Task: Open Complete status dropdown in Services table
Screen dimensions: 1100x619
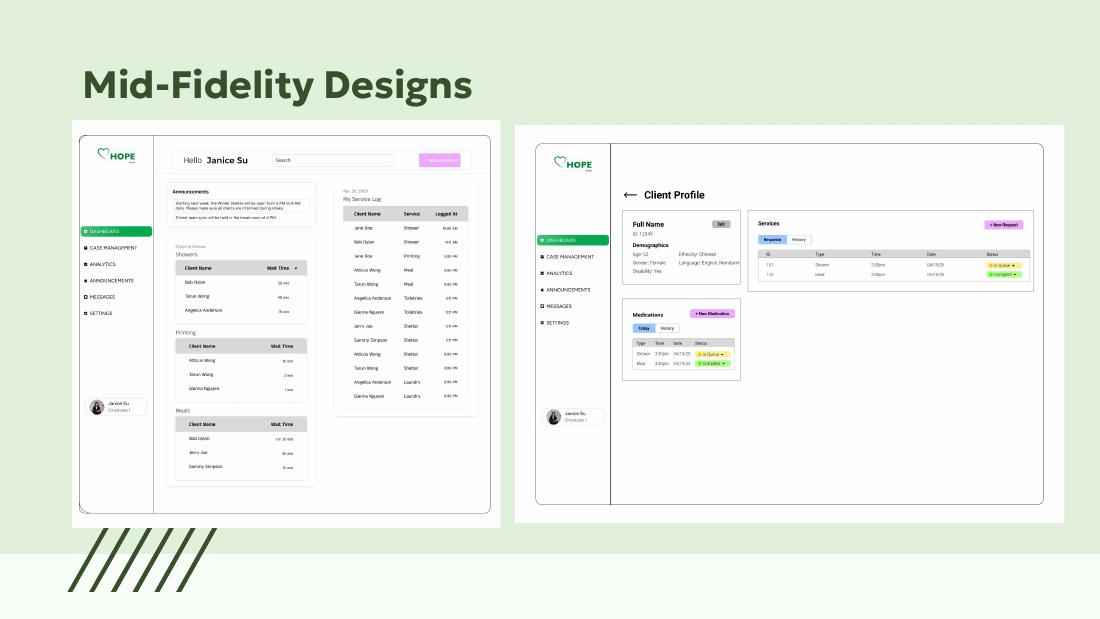Action: (x=1004, y=274)
